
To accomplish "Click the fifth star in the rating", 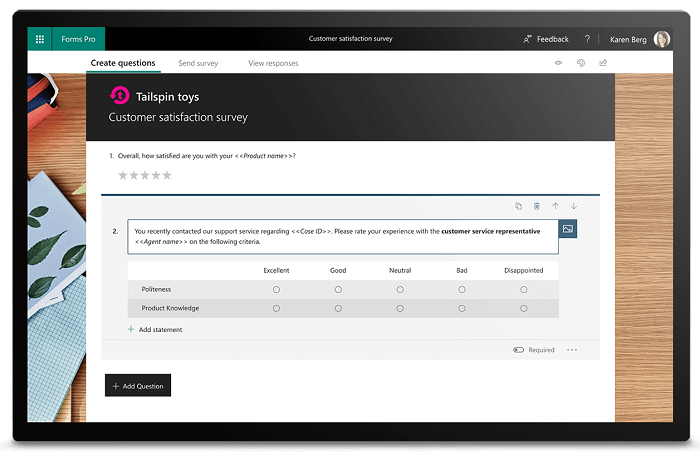I will click(167, 175).
